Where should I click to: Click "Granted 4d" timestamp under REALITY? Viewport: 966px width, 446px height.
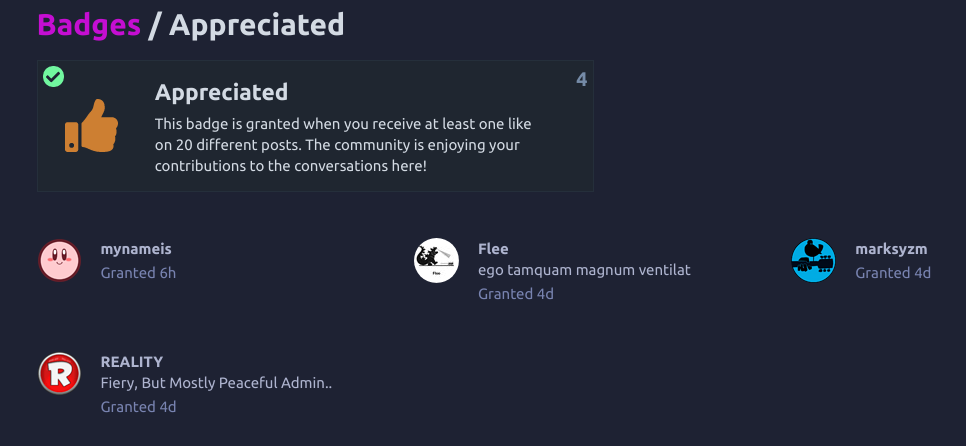pyautogui.click(x=138, y=407)
